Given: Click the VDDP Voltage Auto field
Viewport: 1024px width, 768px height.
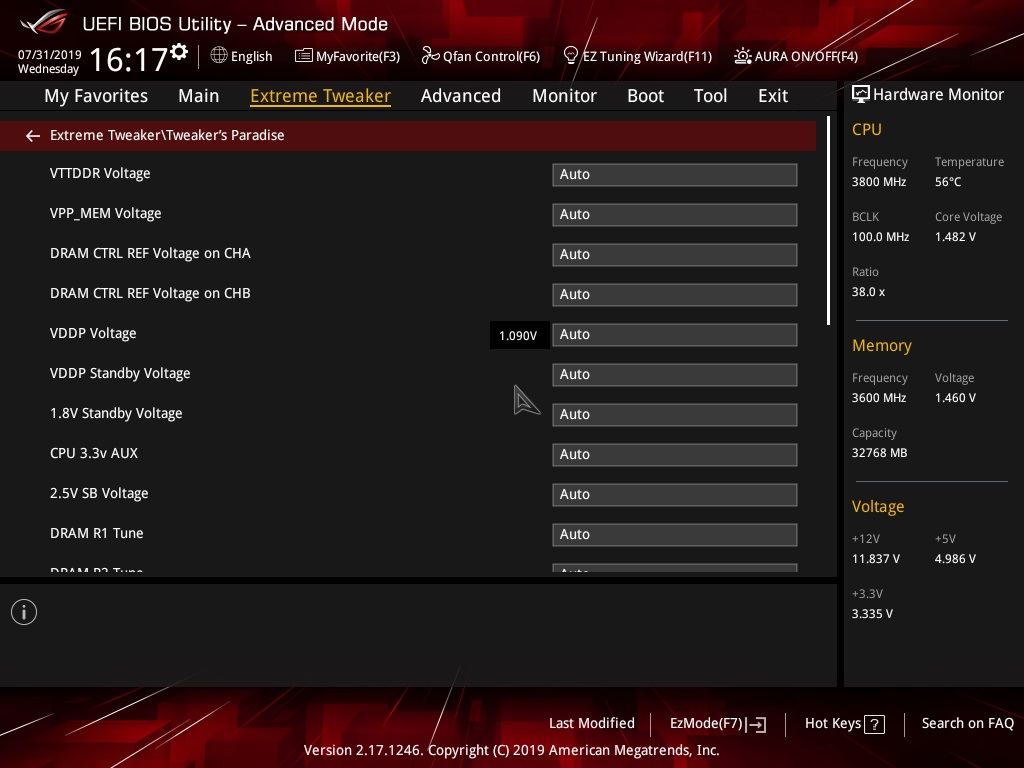Looking at the screenshot, I should 675,334.
